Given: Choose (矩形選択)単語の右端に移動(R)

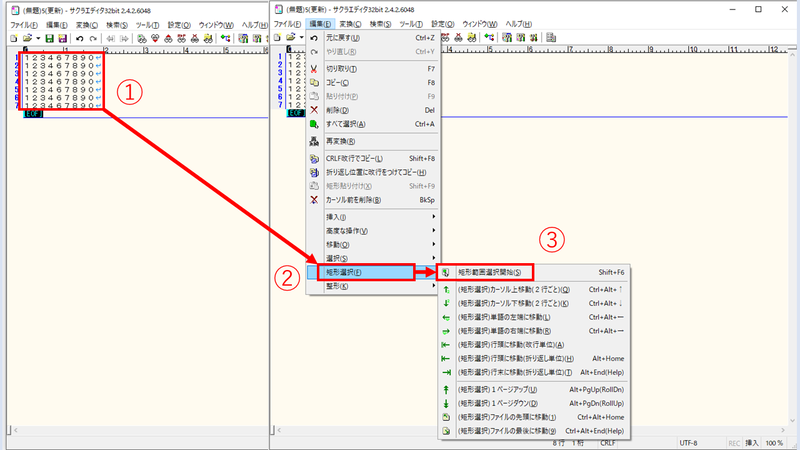Looking at the screenshot, I should coord(534,331).
